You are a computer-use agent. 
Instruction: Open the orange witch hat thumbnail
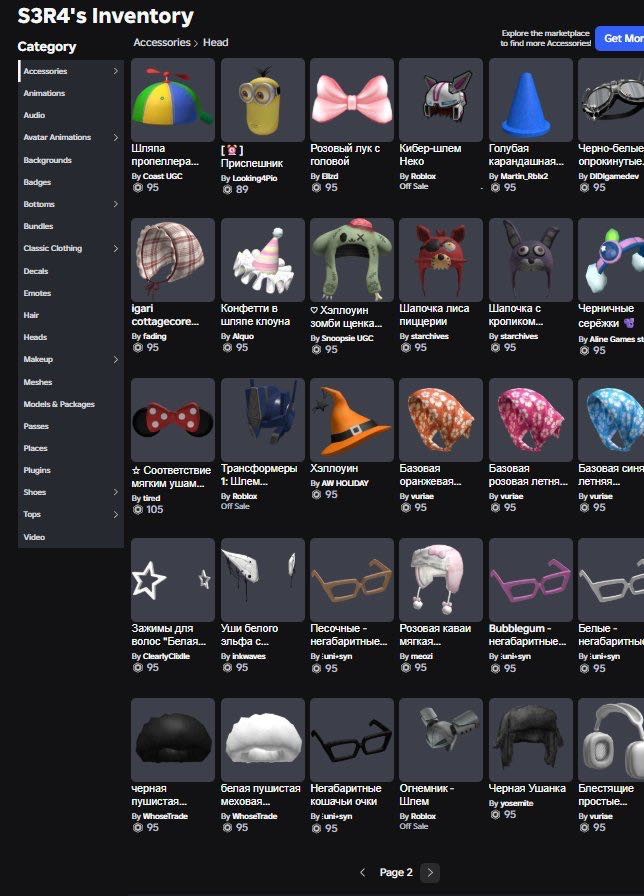pyautogui.click(x=351, y=419)
